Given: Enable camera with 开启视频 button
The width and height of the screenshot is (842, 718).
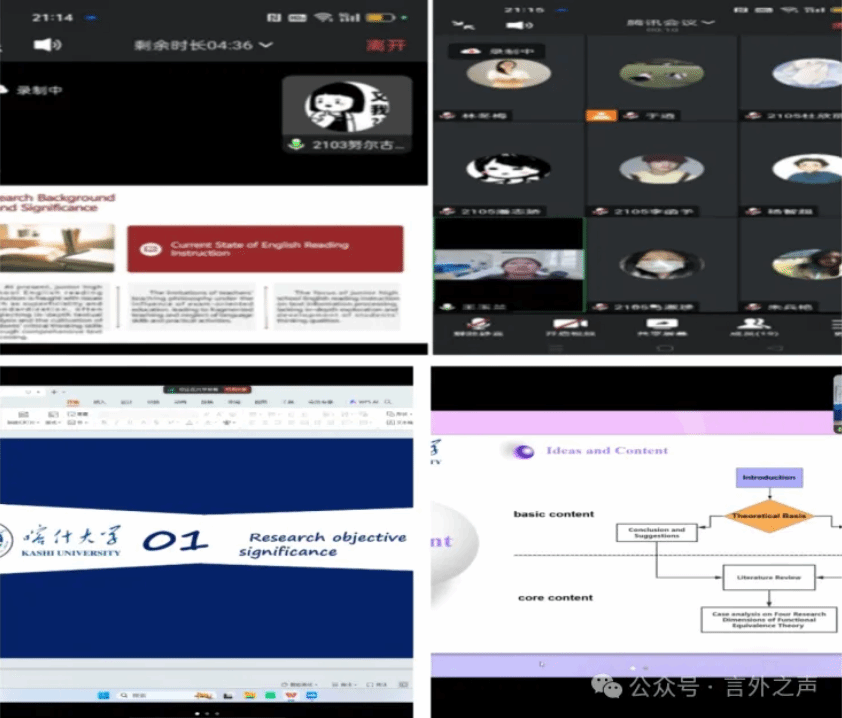Looking at the screenshot, I should (570, 326).
